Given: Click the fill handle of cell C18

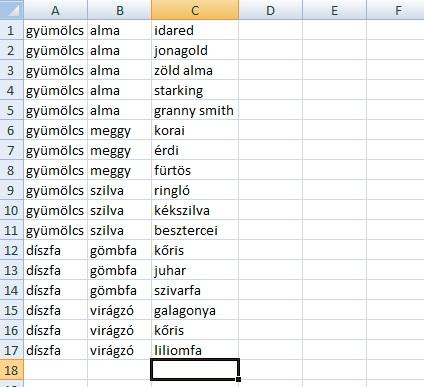Looking at the screenshot, I should click(238, 379).
